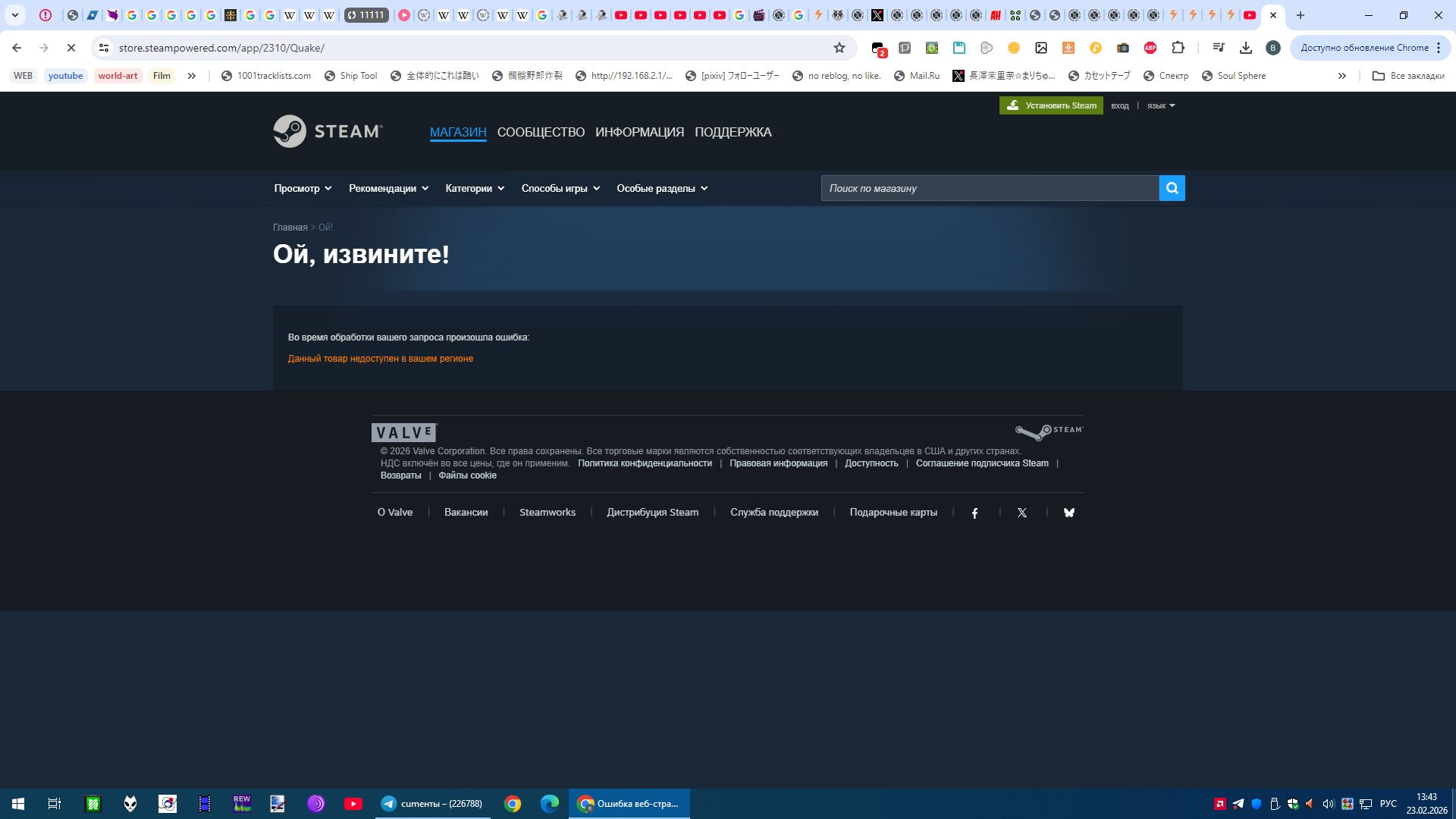
Task: Expand the Способы игры dropdown menu
Action: click(560, 188)
